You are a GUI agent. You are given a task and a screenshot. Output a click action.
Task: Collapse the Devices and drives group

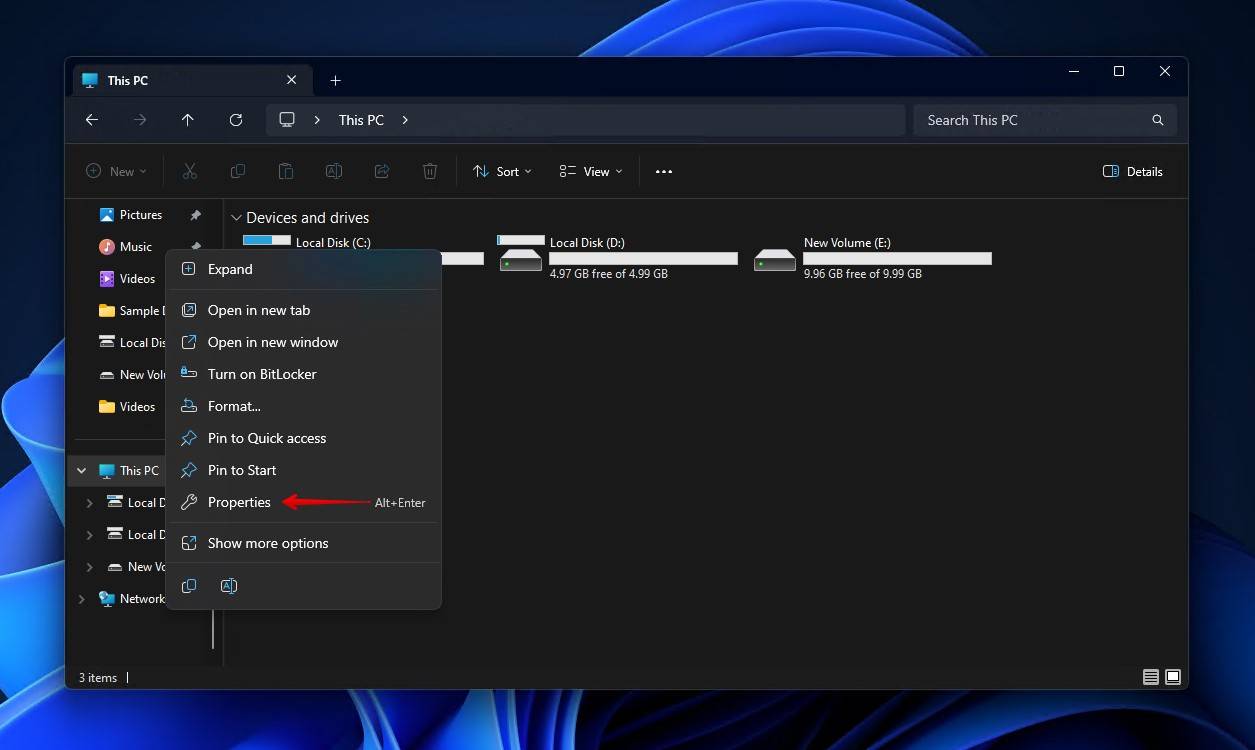pyautogui.click(x=237, y=218)
